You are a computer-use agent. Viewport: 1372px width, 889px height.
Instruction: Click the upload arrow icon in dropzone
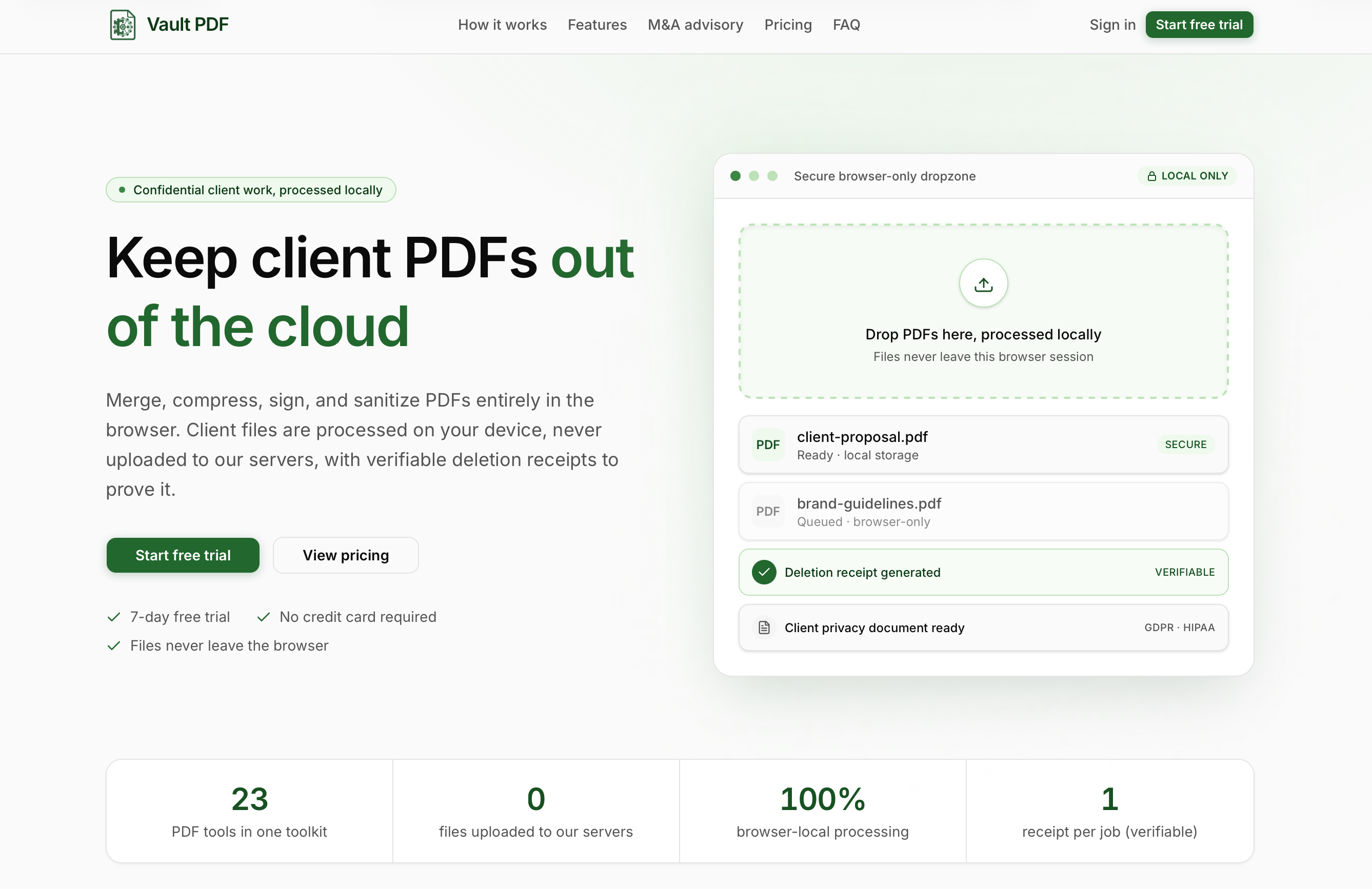[983, 284]
